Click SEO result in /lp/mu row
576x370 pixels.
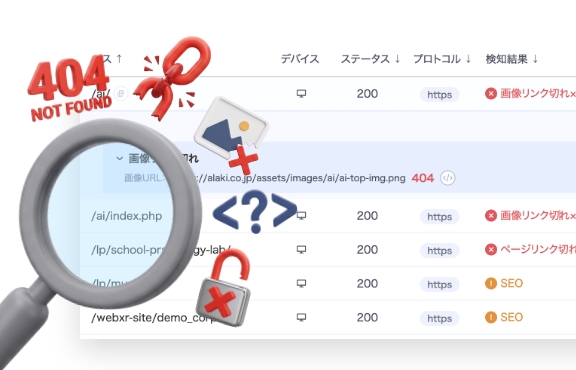[511, 283]
